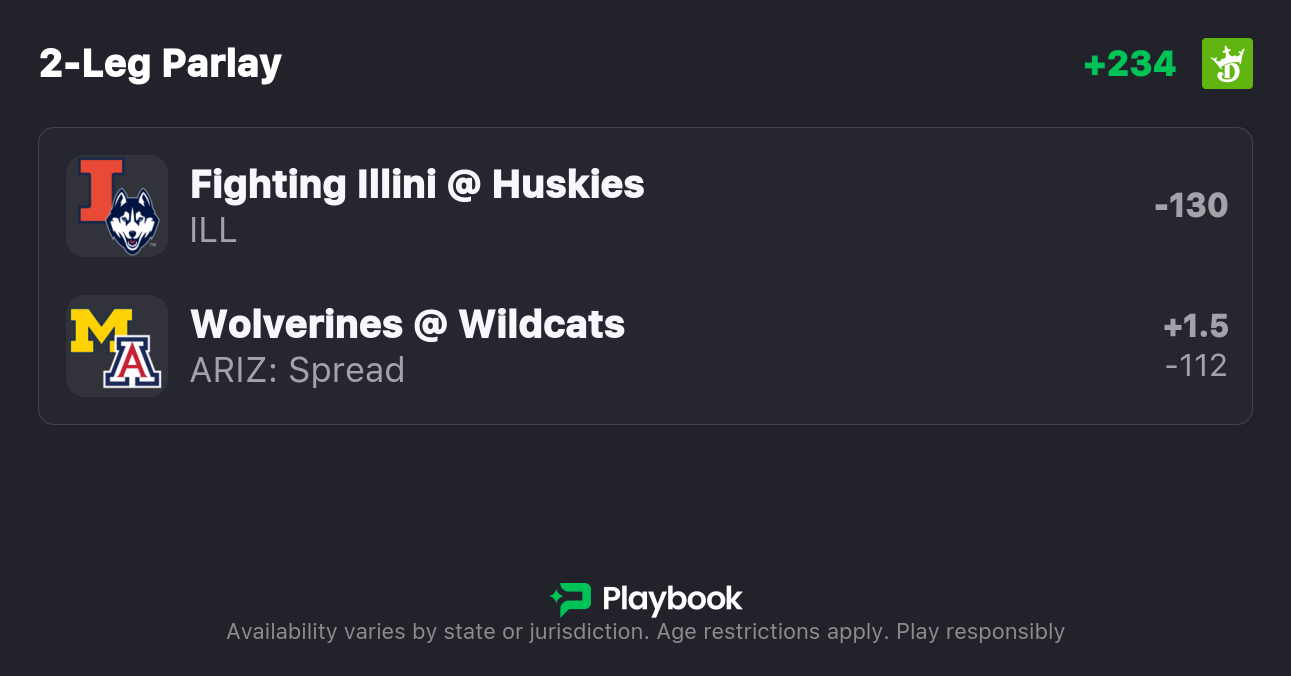Click the +1.5 spread value
Screen dimensions: 1291x676
coord(1195,327)
